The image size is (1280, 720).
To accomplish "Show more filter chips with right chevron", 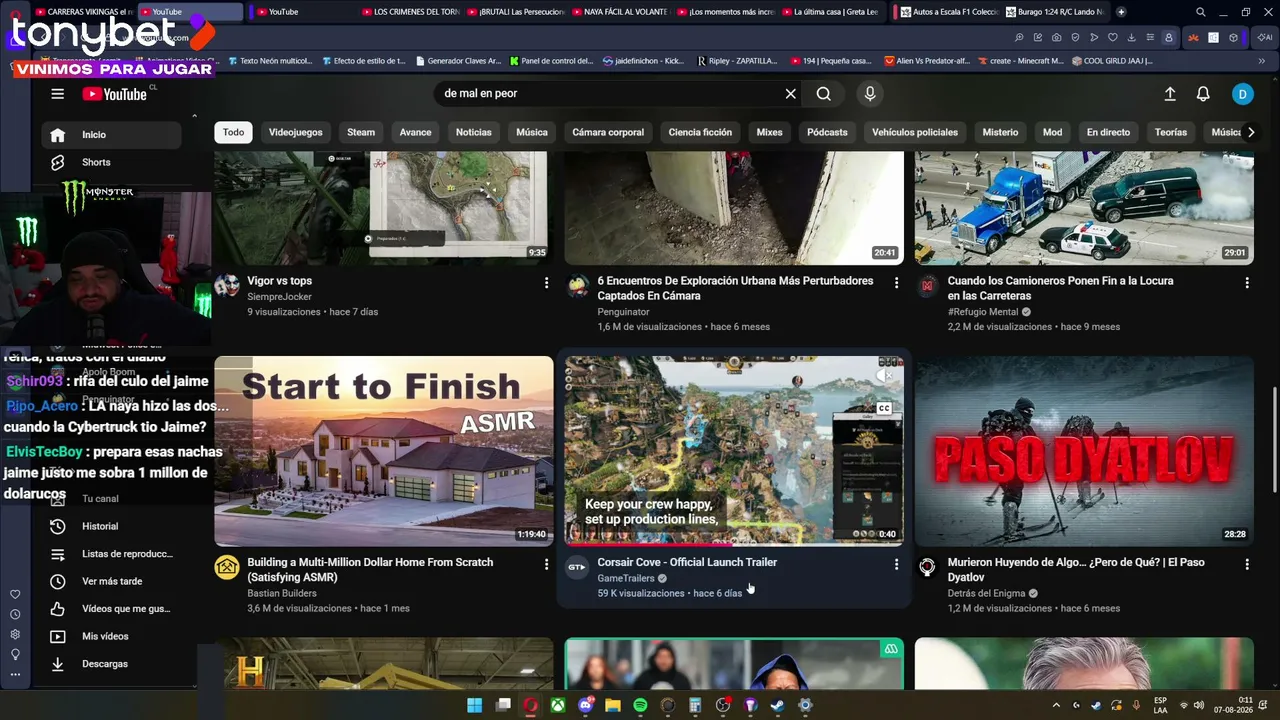I will pos(1250,132).
